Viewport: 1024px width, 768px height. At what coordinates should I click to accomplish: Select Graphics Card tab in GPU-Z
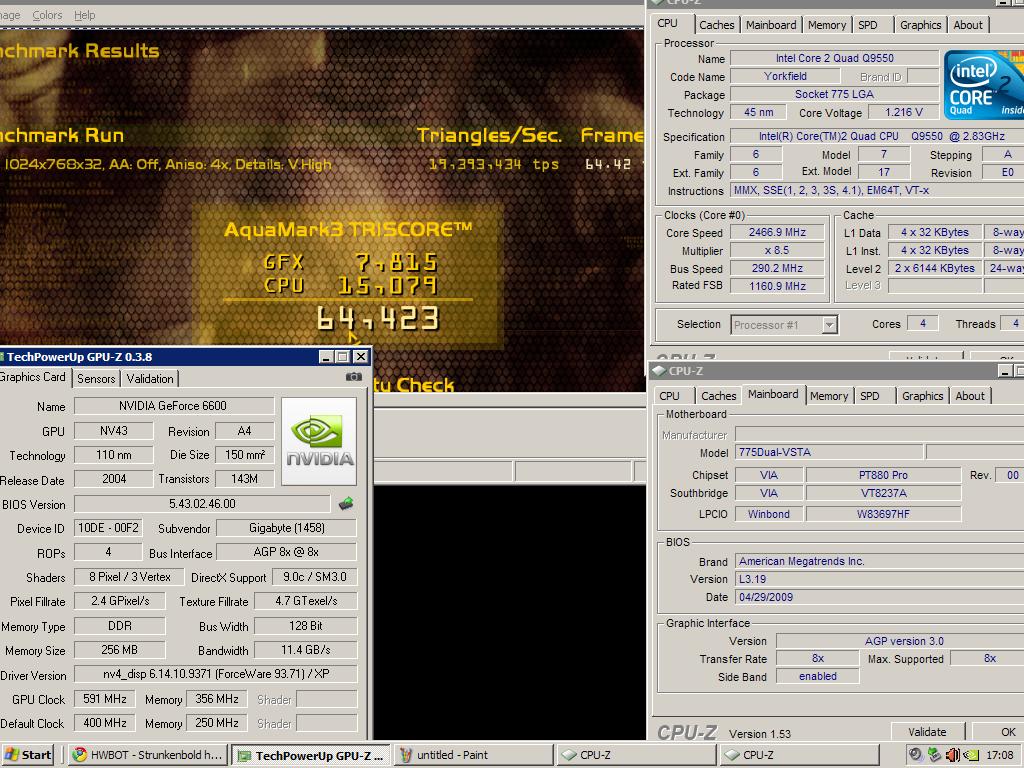coord(33,377)
